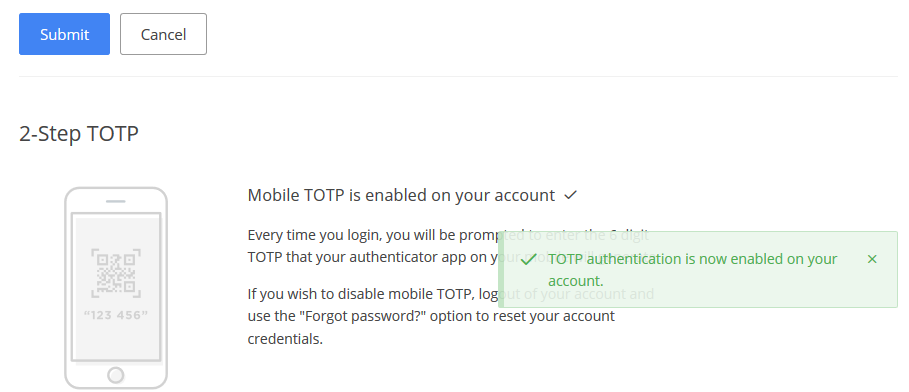This screenshot has height=392, width=909.
Task: Click the "Every time you login" paragraph
Action: (448, 246)
